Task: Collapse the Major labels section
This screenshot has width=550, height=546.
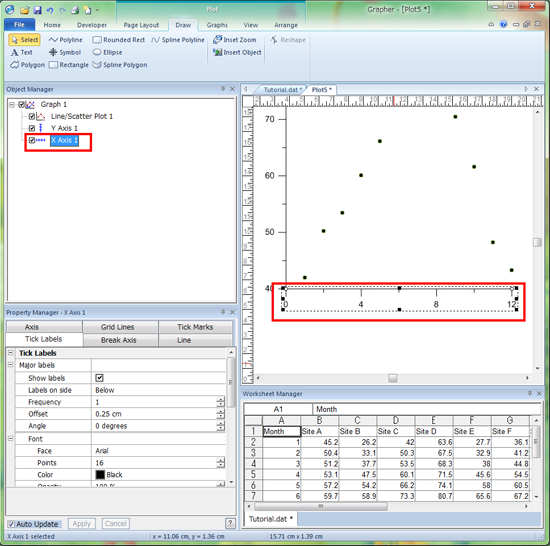Action: pos(11,365)
